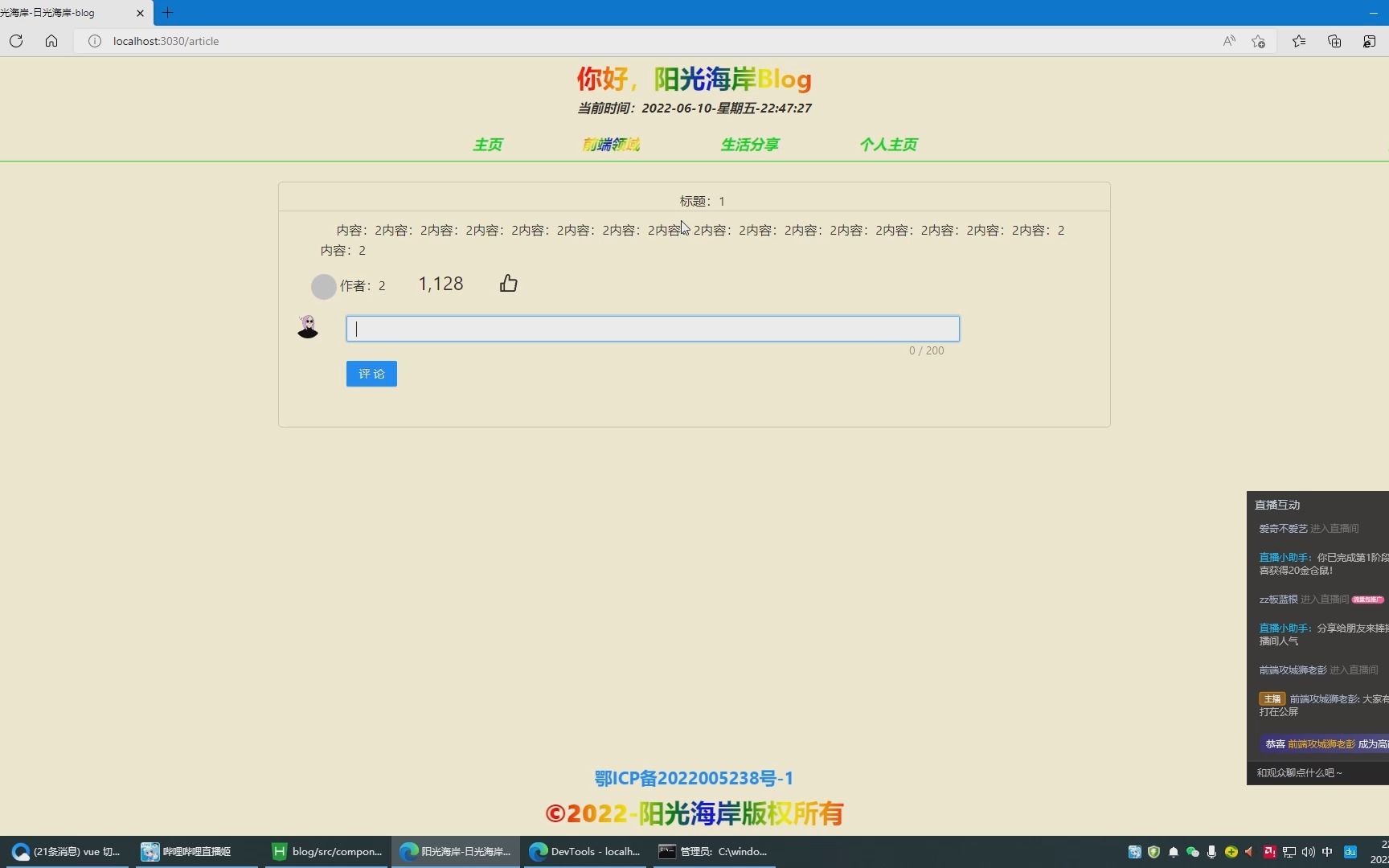The width and height of the screenshot is (1389, 868).
Task: Open WeChat from the system tray
Action: (x=1193, y=852)
